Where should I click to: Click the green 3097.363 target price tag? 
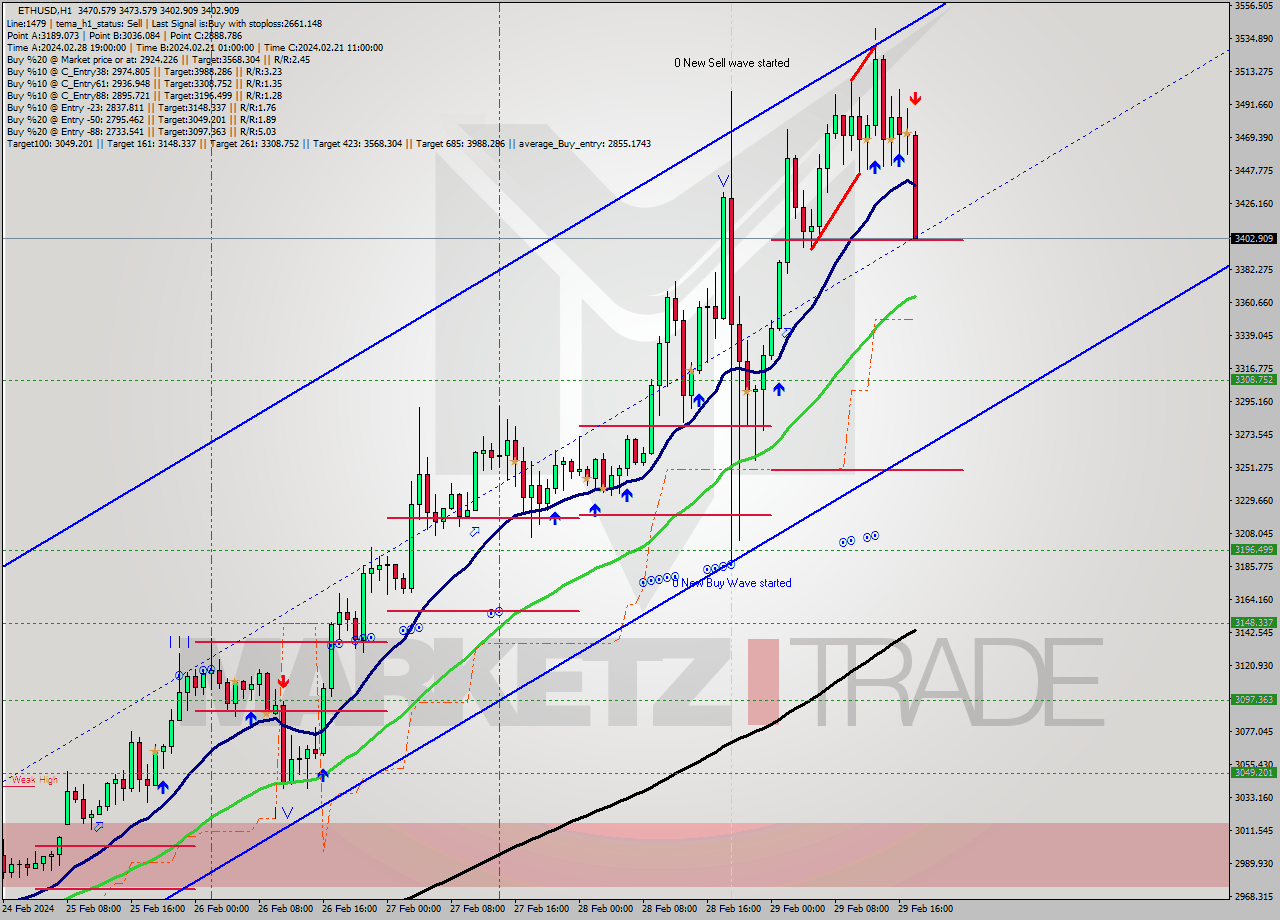coord(1254,700)
